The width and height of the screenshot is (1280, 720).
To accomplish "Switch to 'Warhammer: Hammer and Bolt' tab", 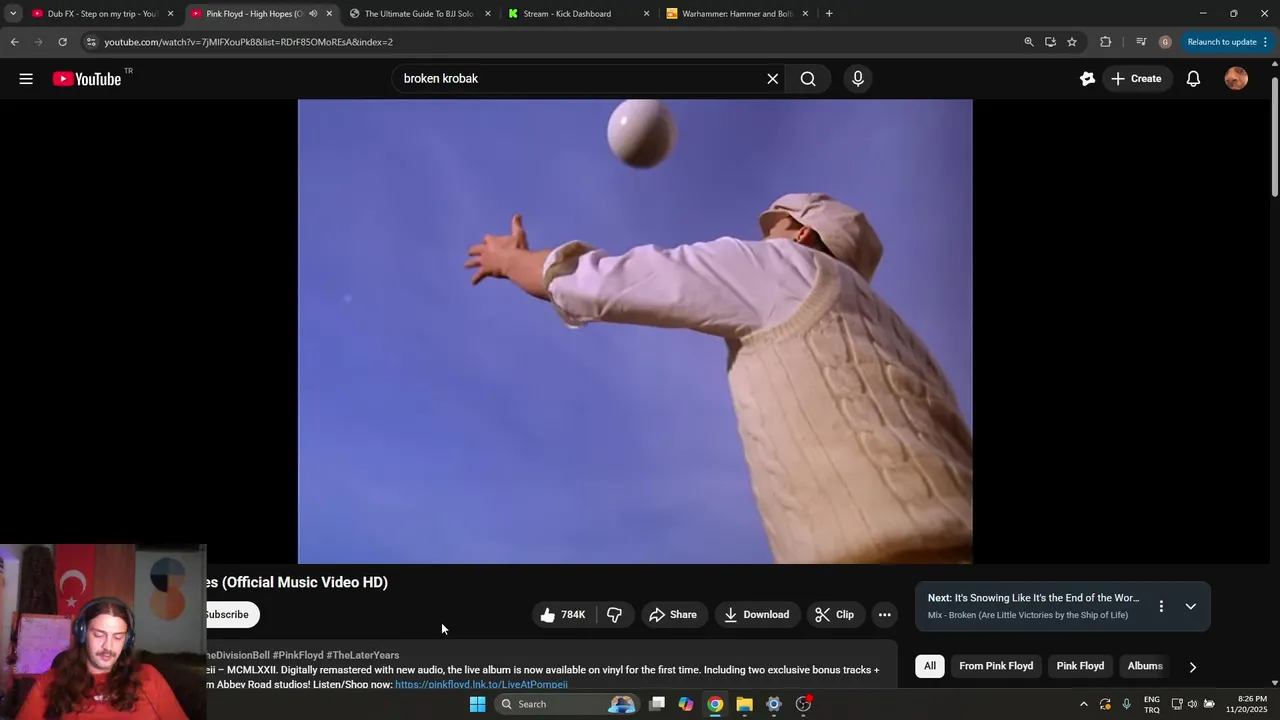I will [x=736, y=14].
